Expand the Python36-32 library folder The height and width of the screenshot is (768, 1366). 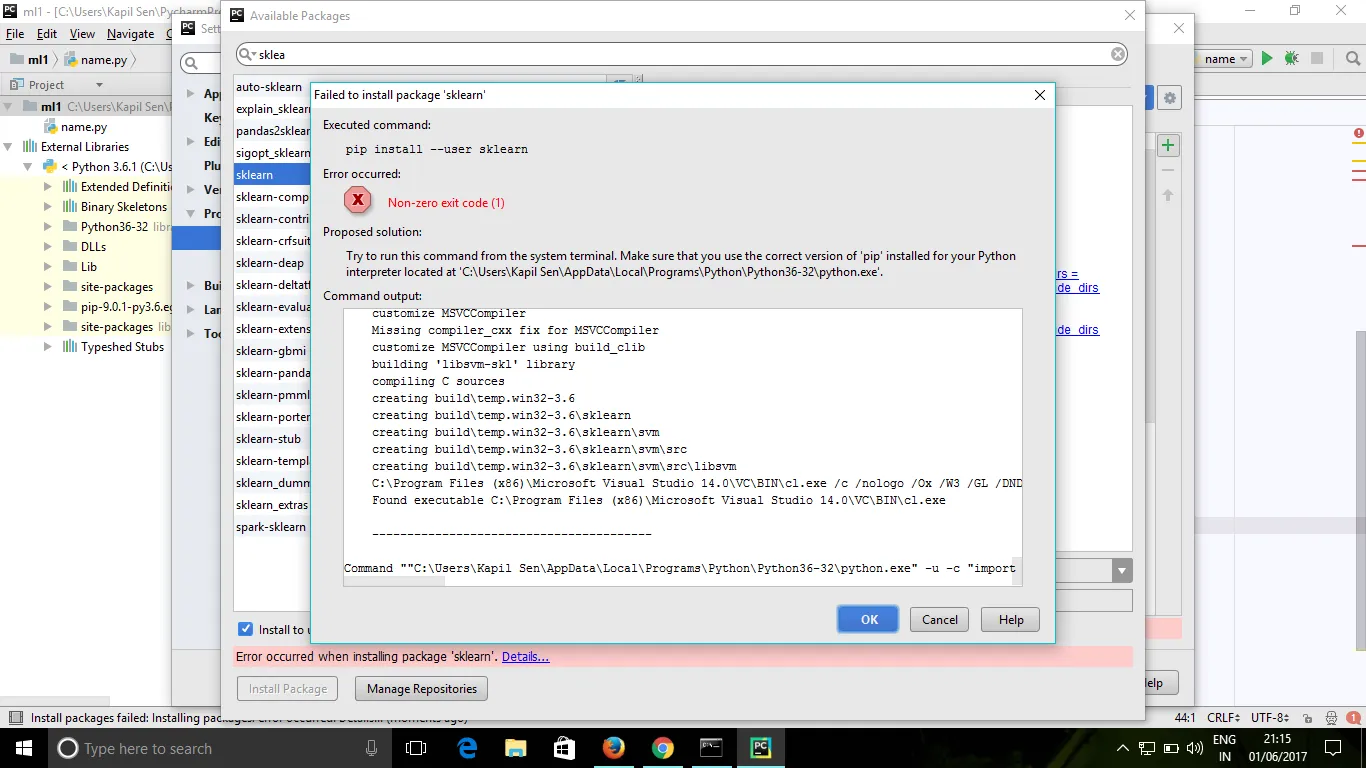click(47, 227)
